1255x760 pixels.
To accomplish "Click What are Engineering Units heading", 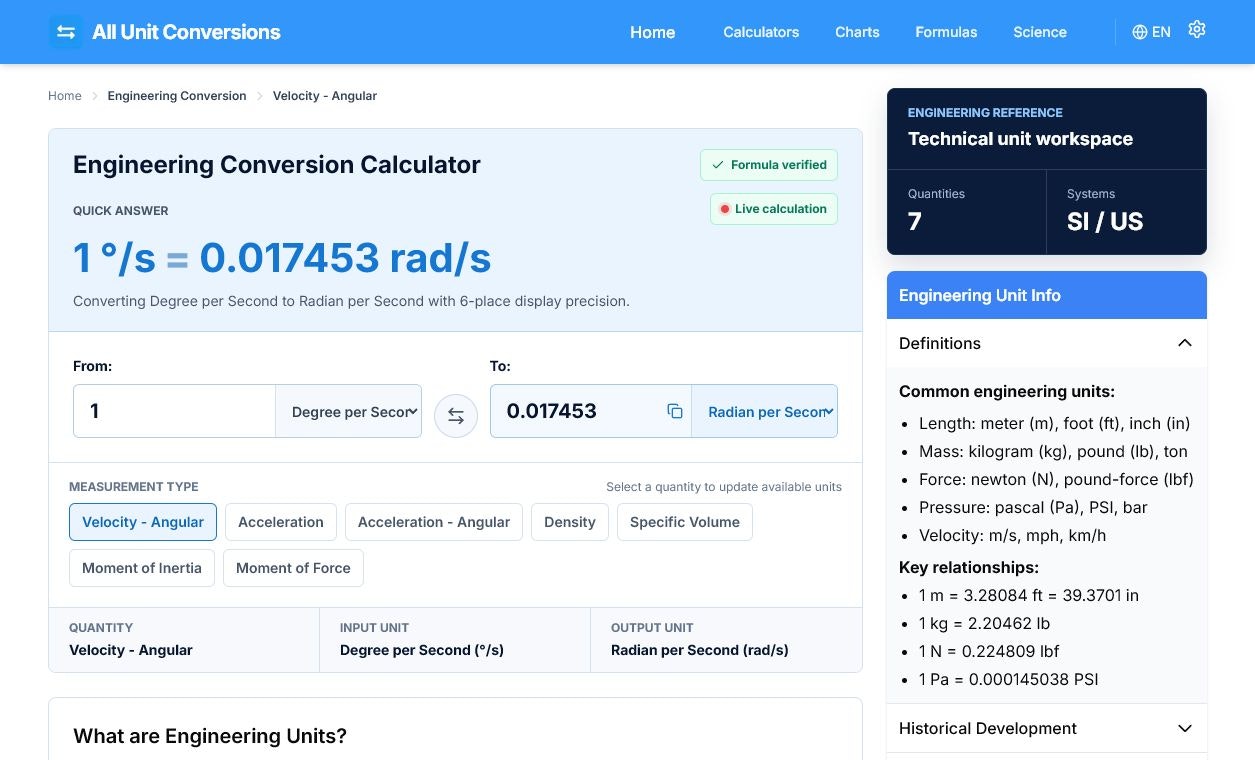I will click(x=210, y=736).
